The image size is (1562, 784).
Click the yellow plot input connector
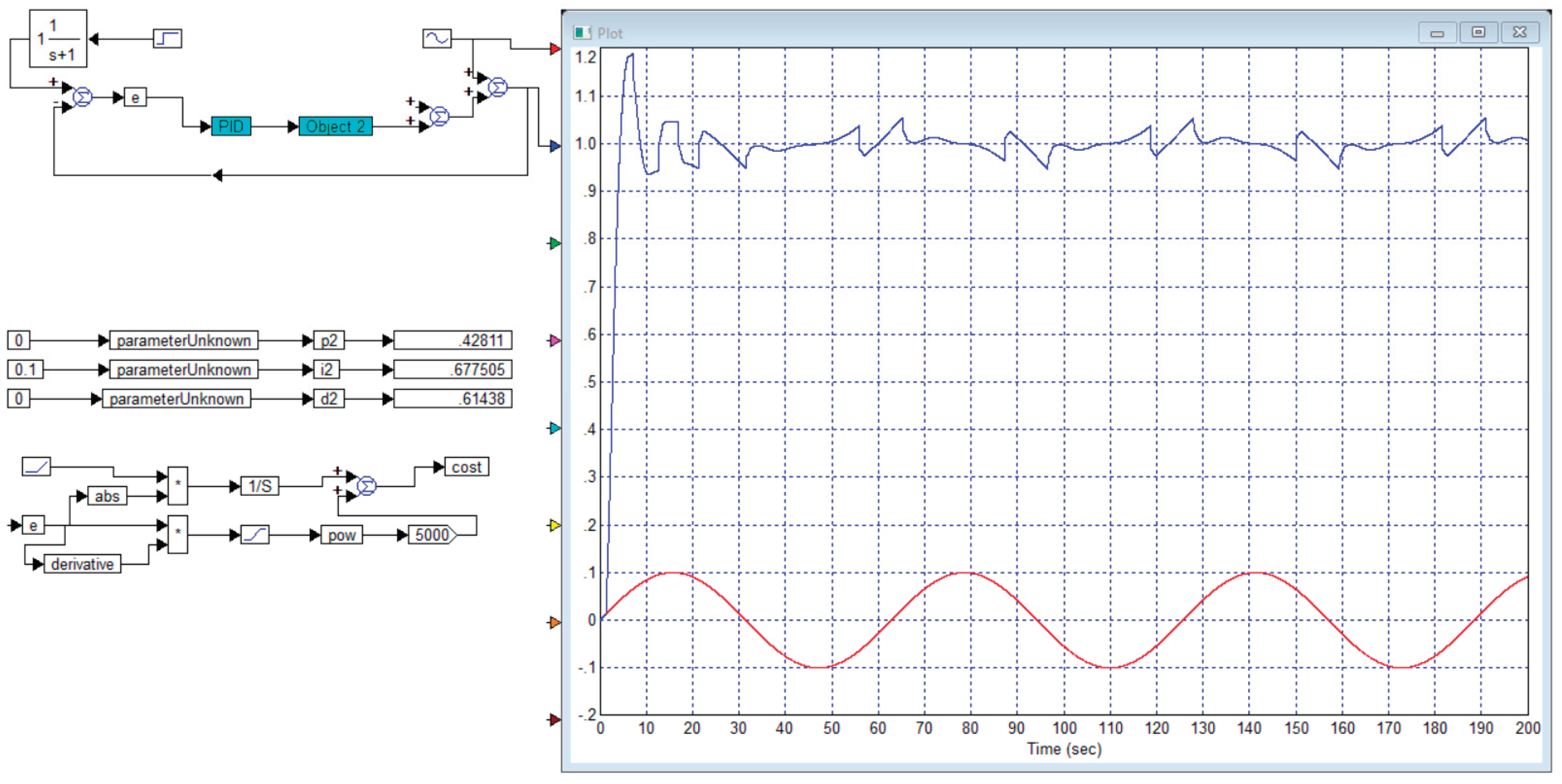pos(555,526)
